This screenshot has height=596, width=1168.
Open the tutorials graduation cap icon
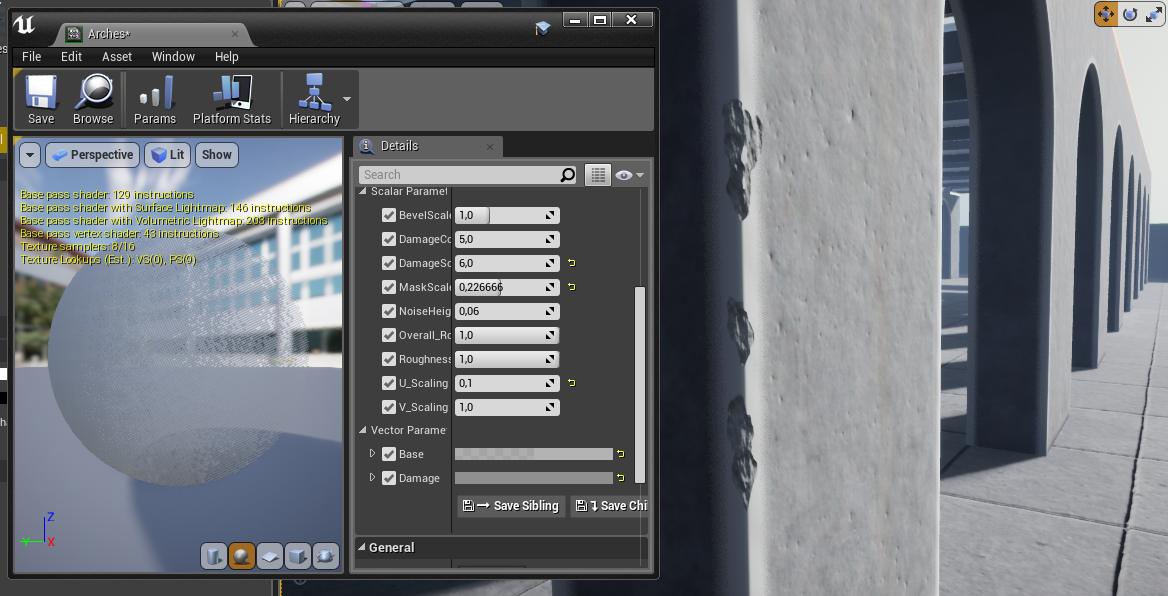click(x=543, y=28)
